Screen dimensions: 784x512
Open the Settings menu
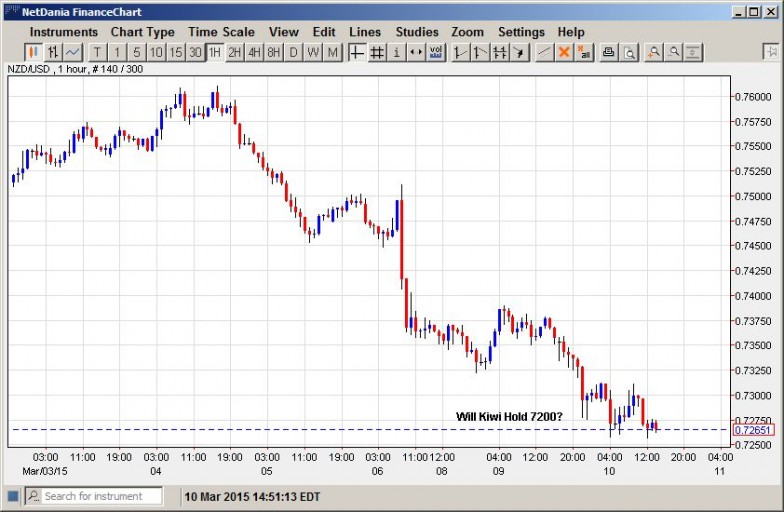pyautogui.click(x=521, y=32)
